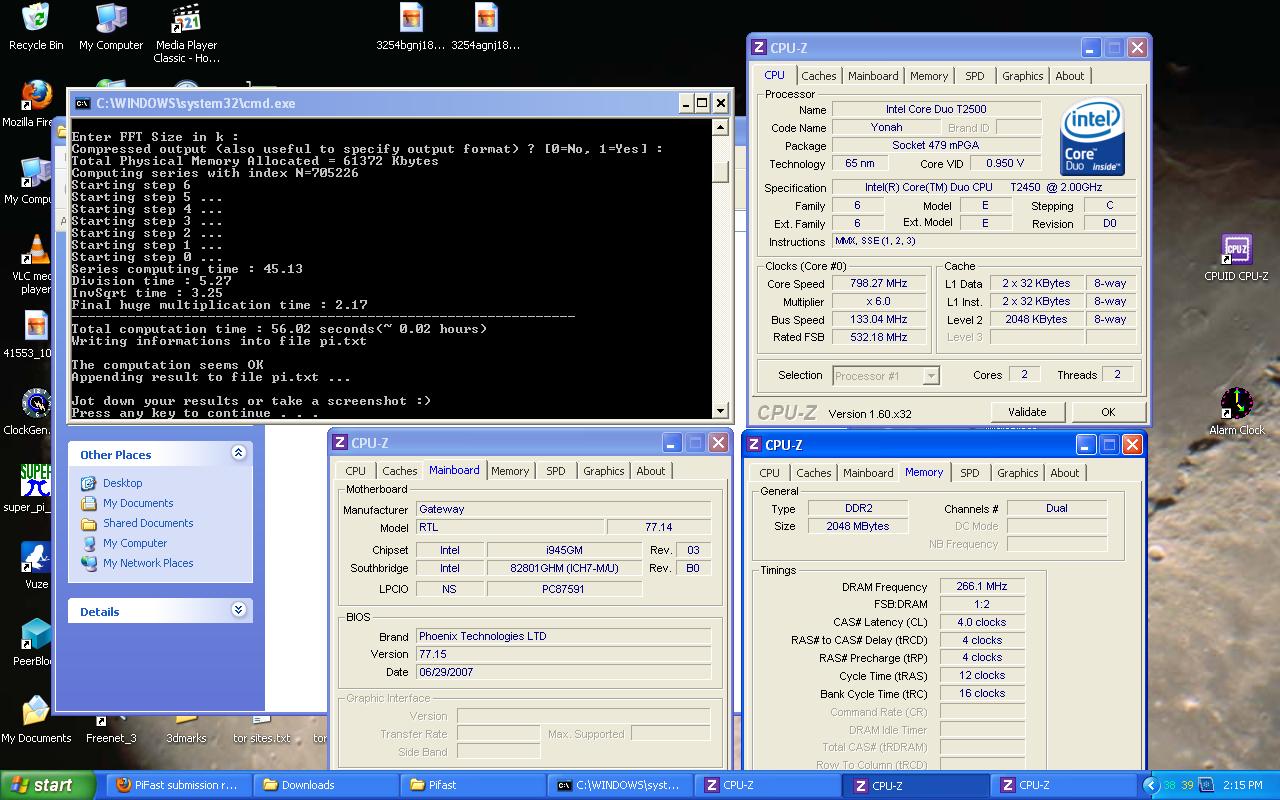The width and height of the screenshot is (1280, 800).
Task: Open the Windows start menu
Action: click(48, 785)
